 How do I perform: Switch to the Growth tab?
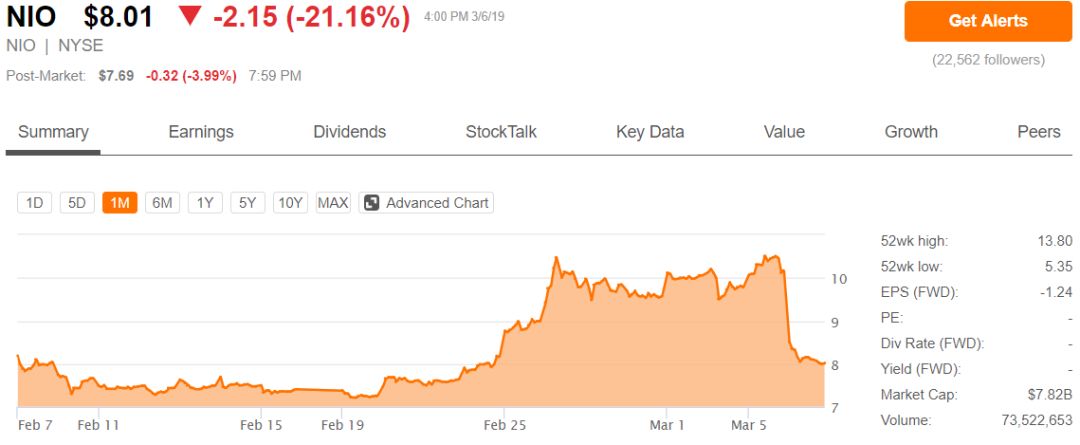click(x=911, y=132)
